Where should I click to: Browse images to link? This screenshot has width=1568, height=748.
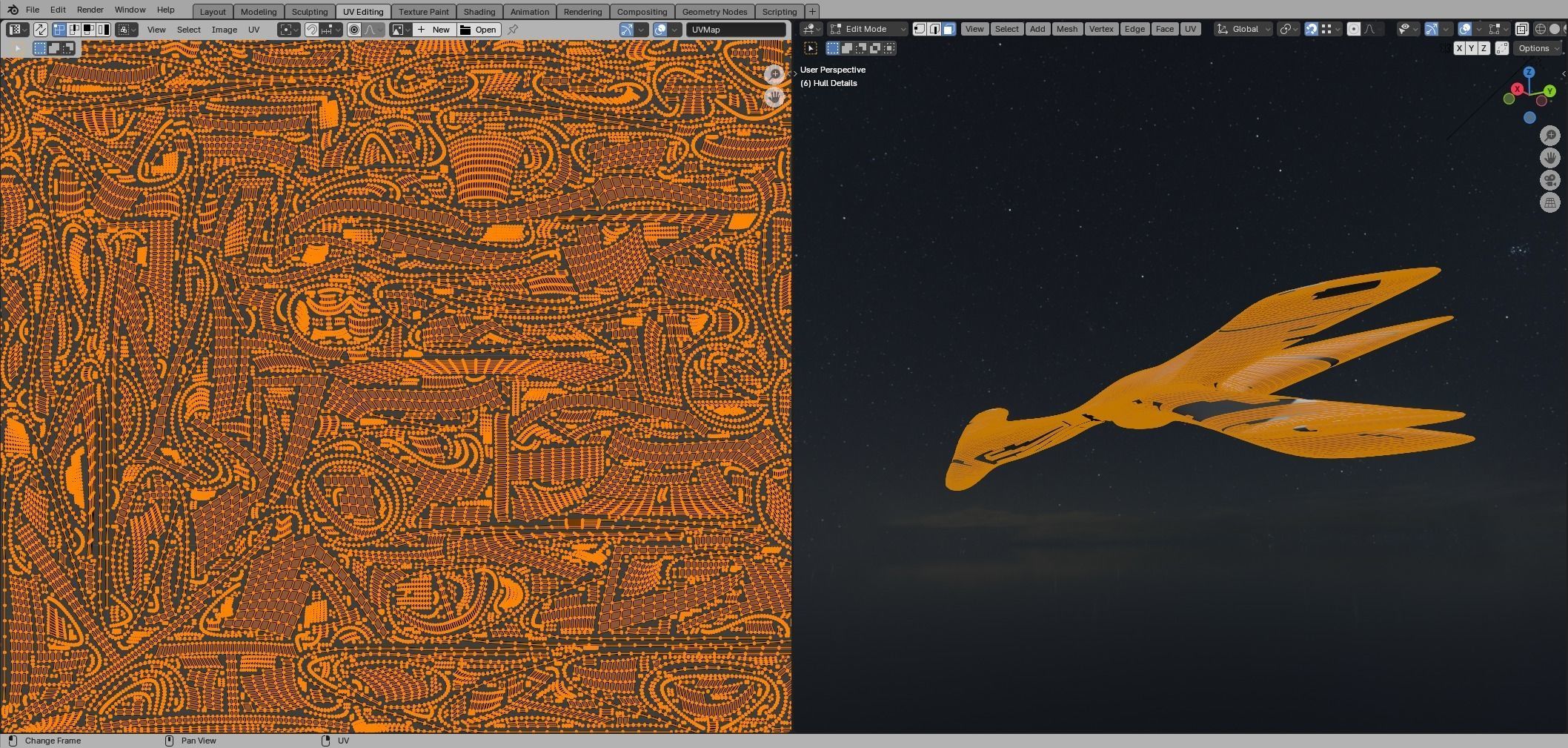(401, 30)
